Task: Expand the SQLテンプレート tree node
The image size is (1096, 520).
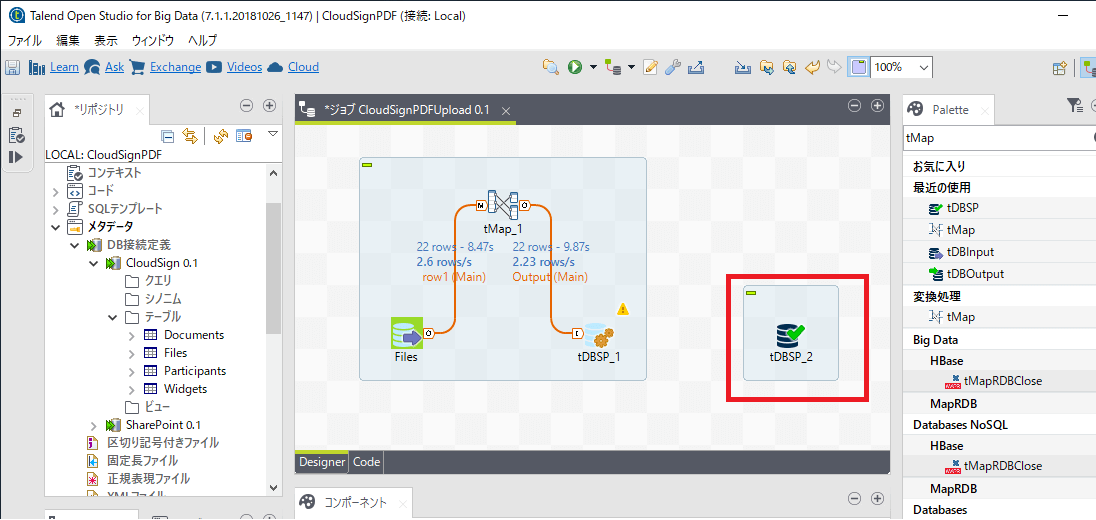Action: [56, 209]
